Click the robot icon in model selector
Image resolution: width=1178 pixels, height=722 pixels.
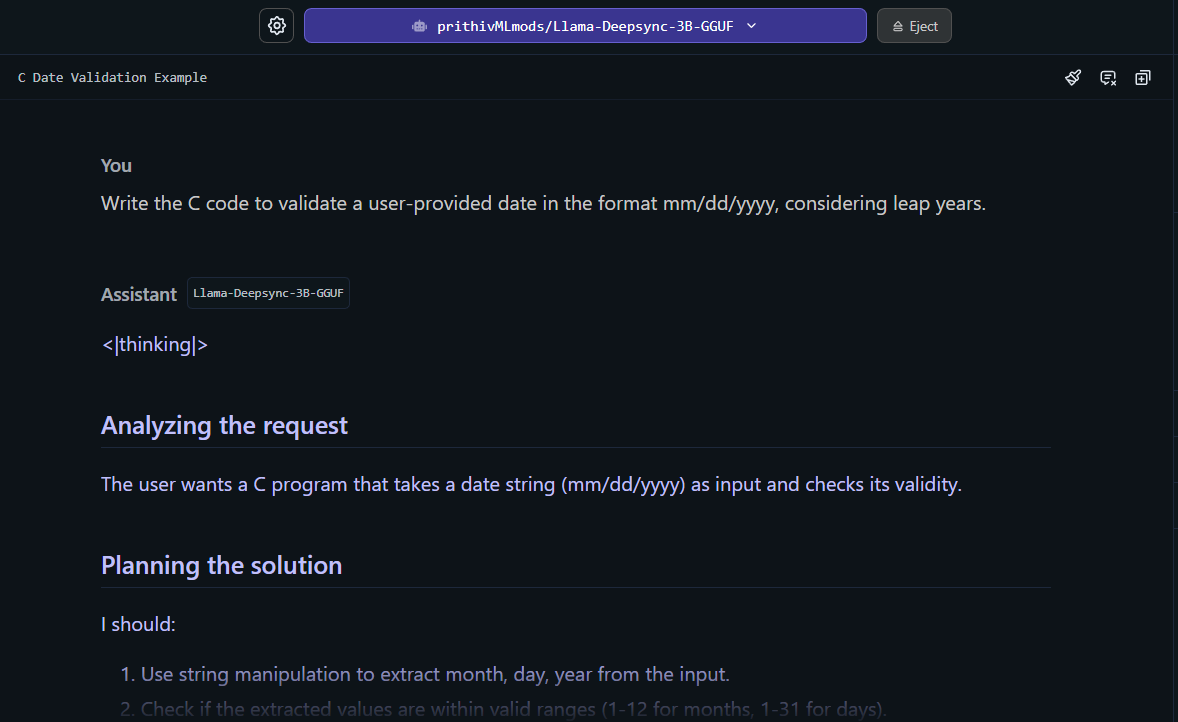(x=419, y=26)
